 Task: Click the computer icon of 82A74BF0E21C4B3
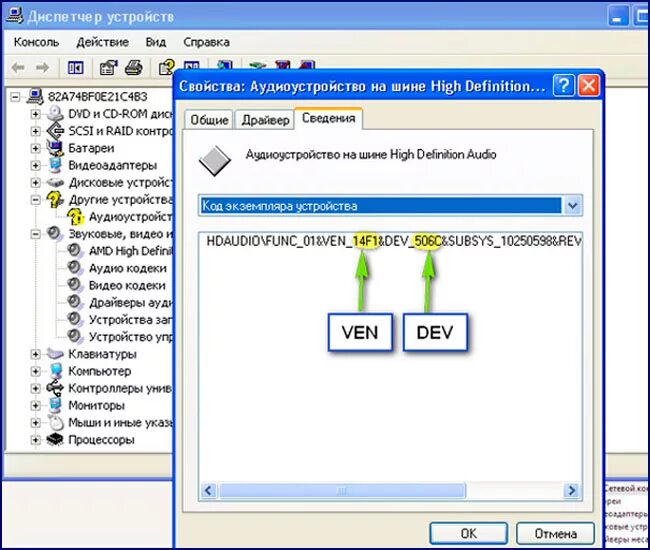pos(35,97)
